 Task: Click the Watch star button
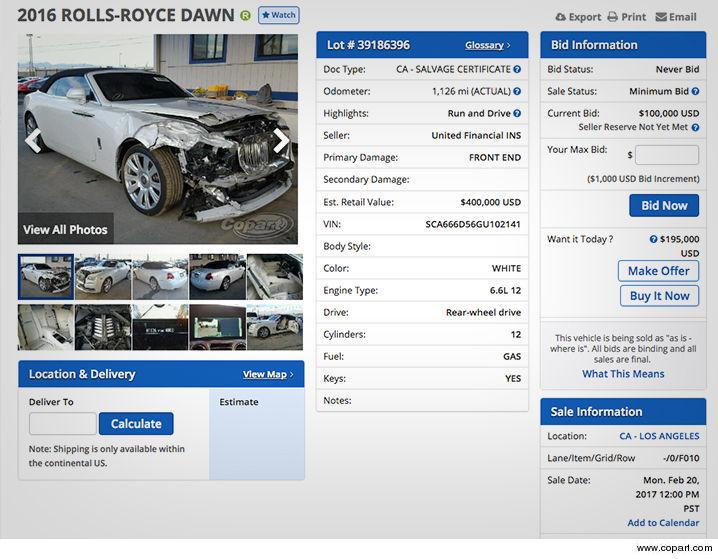278,15
